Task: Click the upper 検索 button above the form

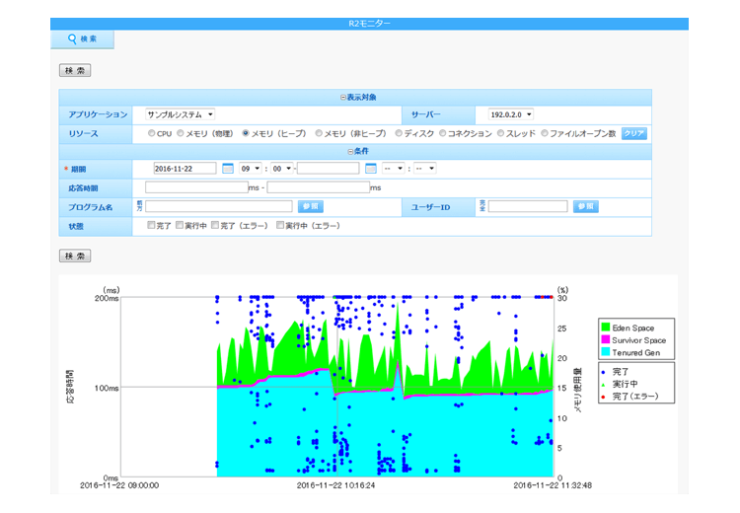Action: [75, 70]
